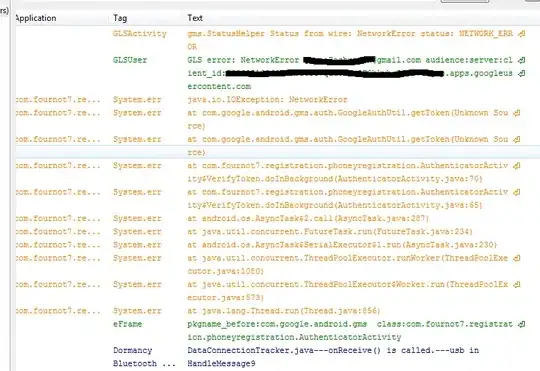Click the 'AsyncTask$2.call(AsyncTask.java:287)' line
Image resolution: width=540 pixels, height=371 pixels.
pos(308,218)
